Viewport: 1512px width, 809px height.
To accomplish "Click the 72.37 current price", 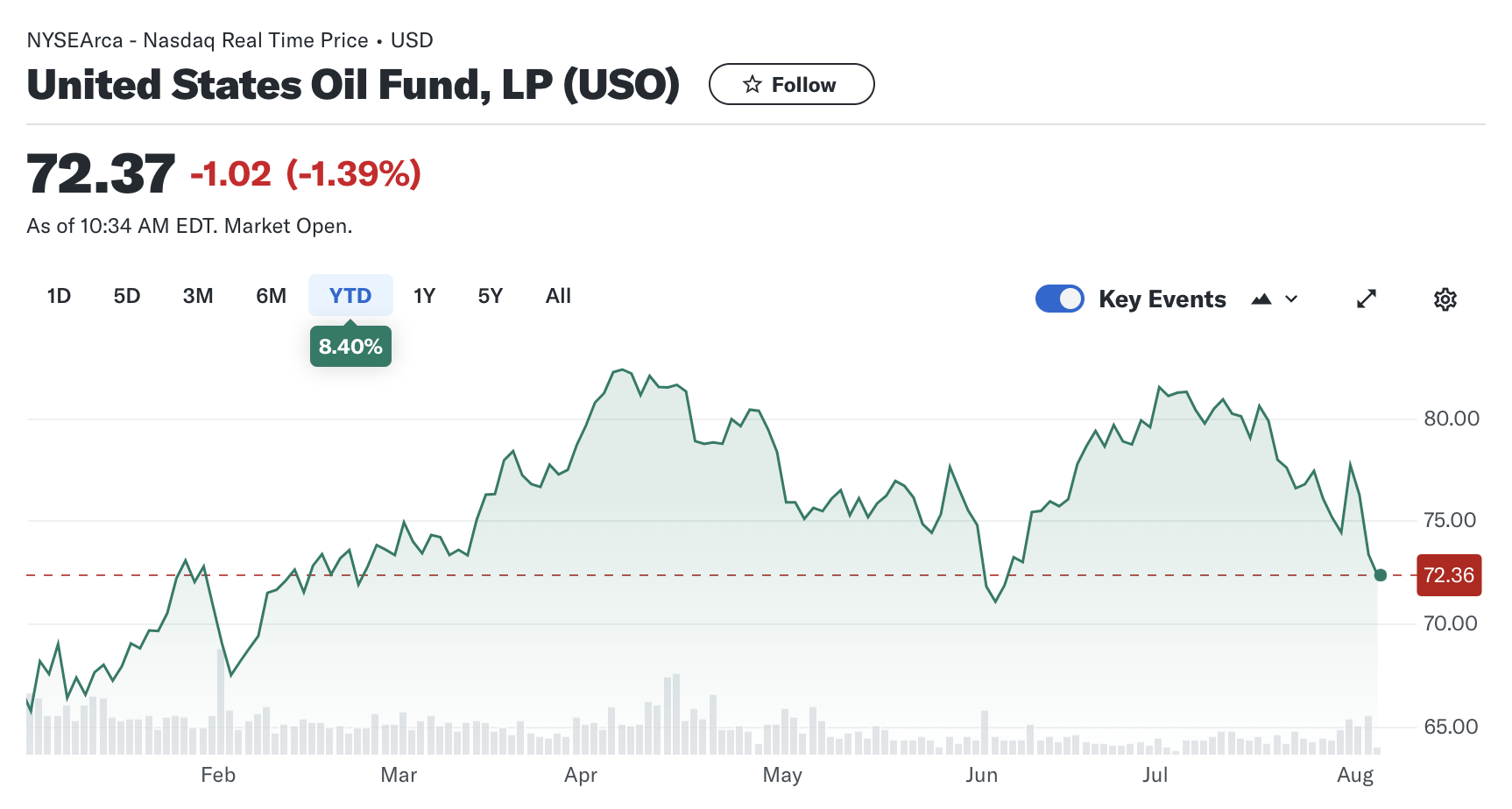I will pos(101,173).
